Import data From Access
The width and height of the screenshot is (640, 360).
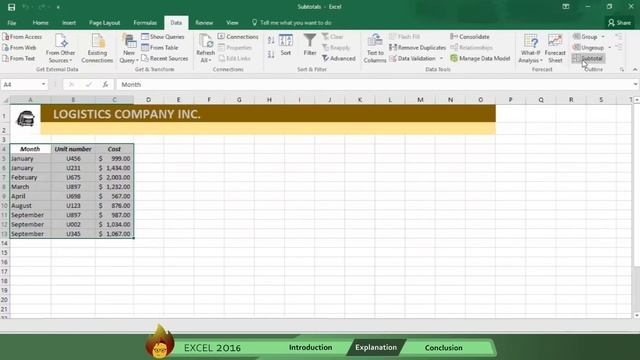click(22, 37)
